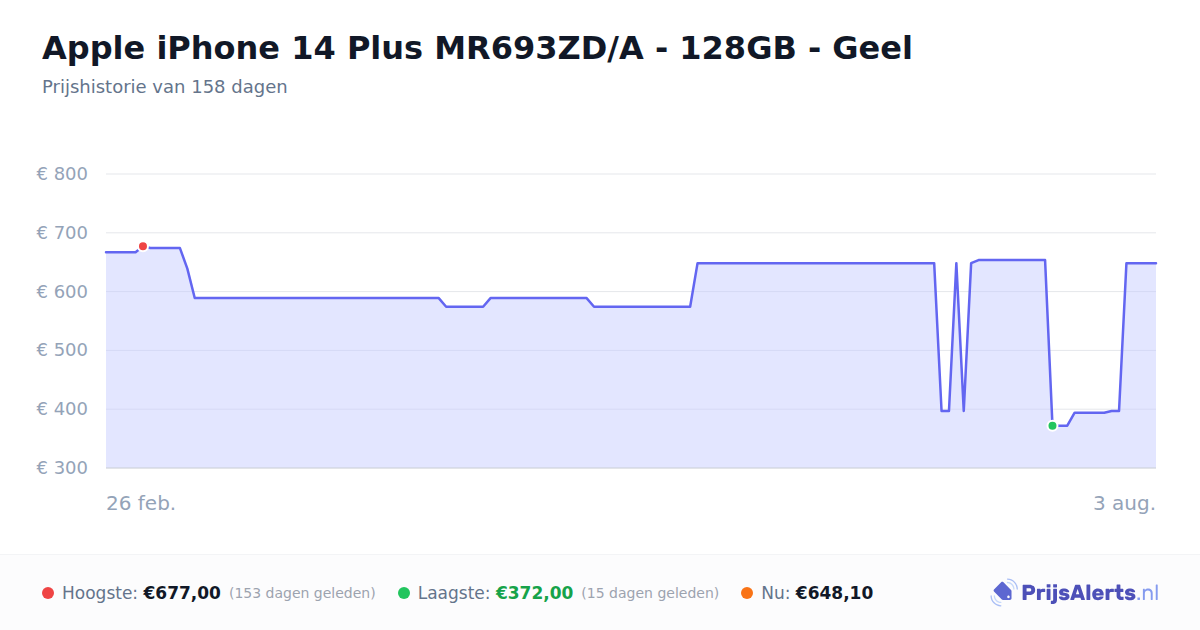
Task: Click the green dot beside Laagste
Action: point(404,593)
